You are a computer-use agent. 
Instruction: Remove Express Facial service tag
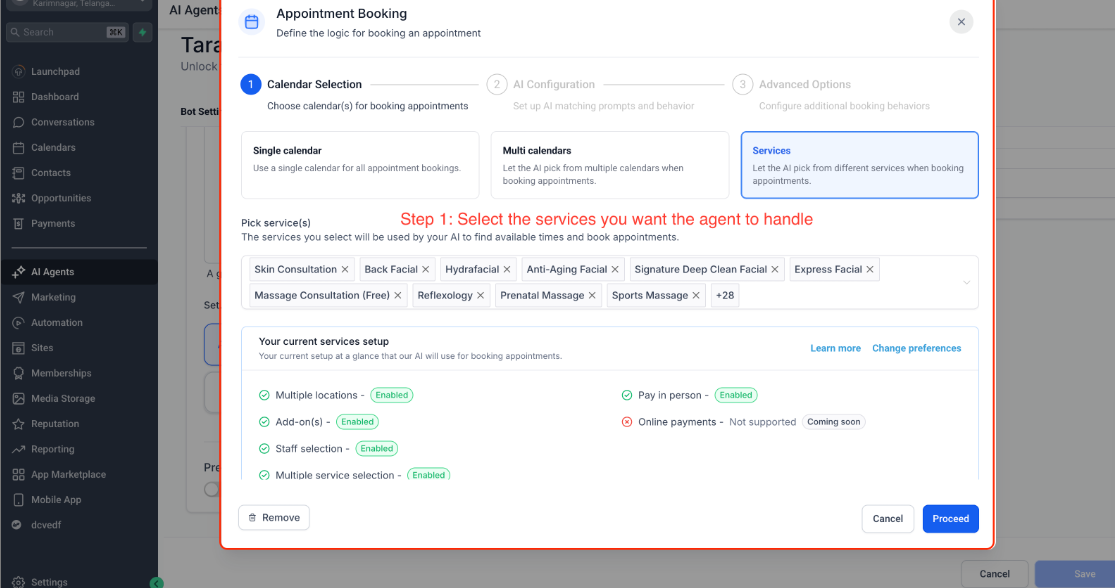[870, 269]
